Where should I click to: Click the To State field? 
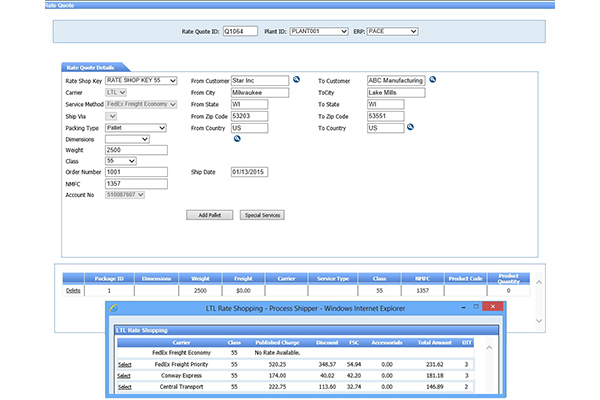tap(386, 104)
